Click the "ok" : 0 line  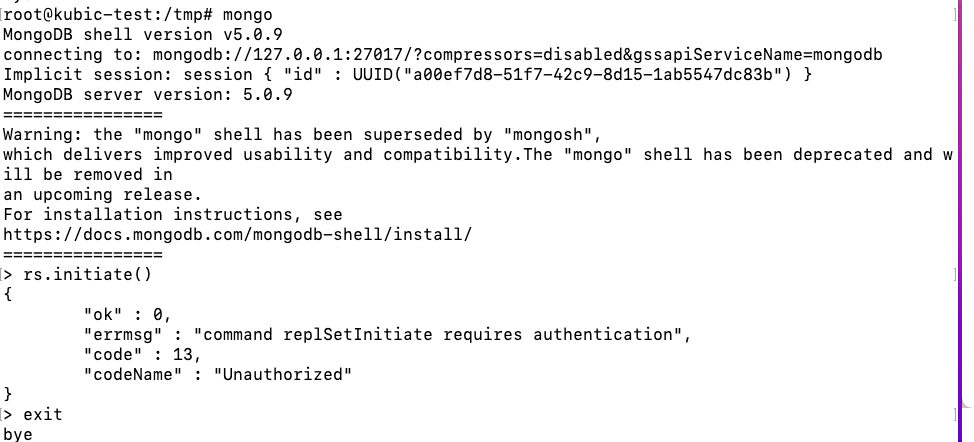tap(128, 314)
